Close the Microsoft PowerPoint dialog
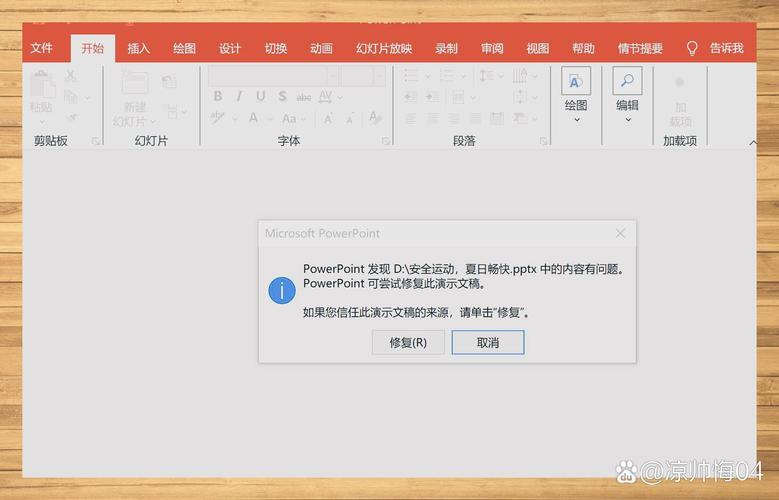 pos(620,233)
